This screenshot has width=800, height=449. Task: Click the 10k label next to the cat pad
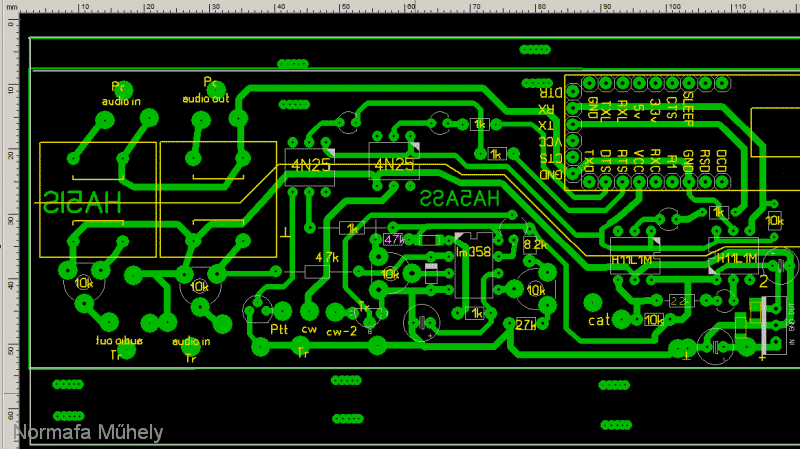(x=654, y=320)
